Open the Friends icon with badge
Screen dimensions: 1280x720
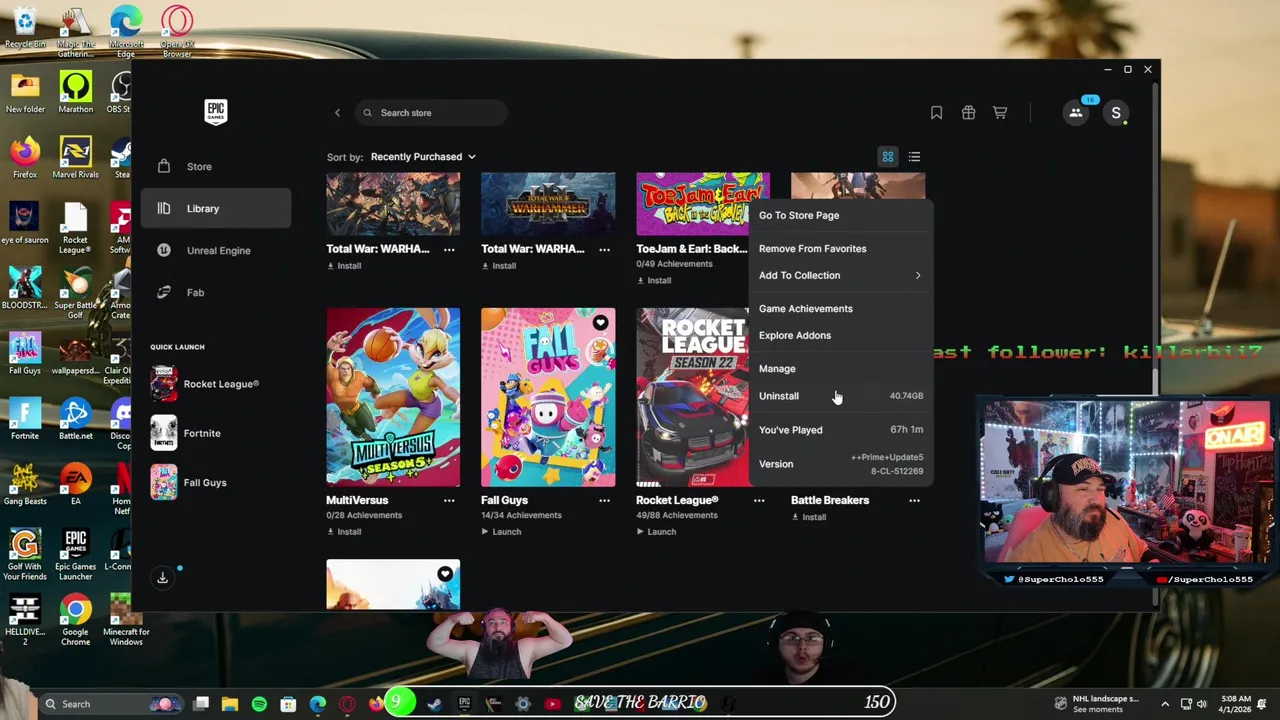coord(1076,113)
